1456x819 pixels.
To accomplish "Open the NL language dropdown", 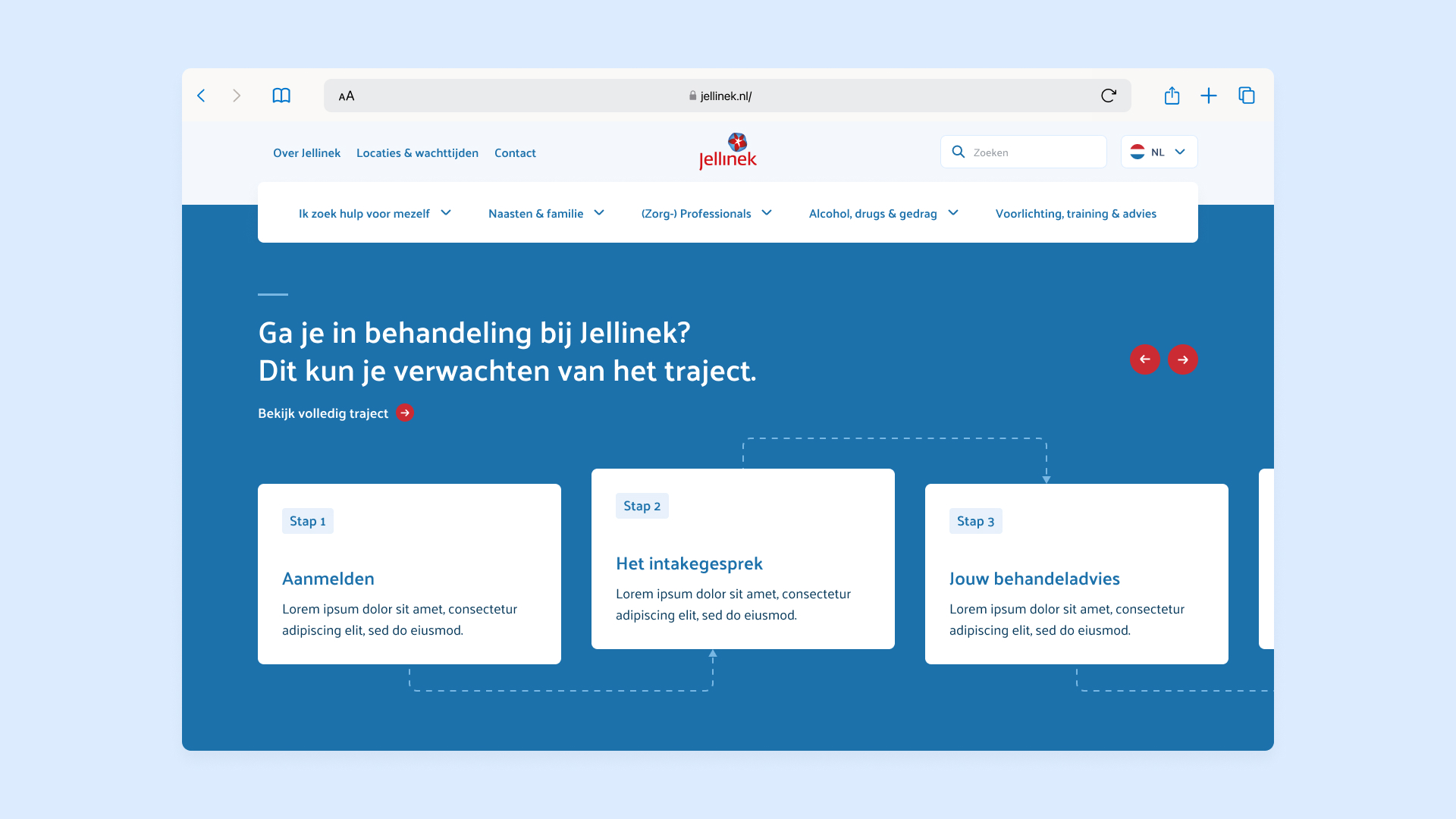I will pos(1159,152).
